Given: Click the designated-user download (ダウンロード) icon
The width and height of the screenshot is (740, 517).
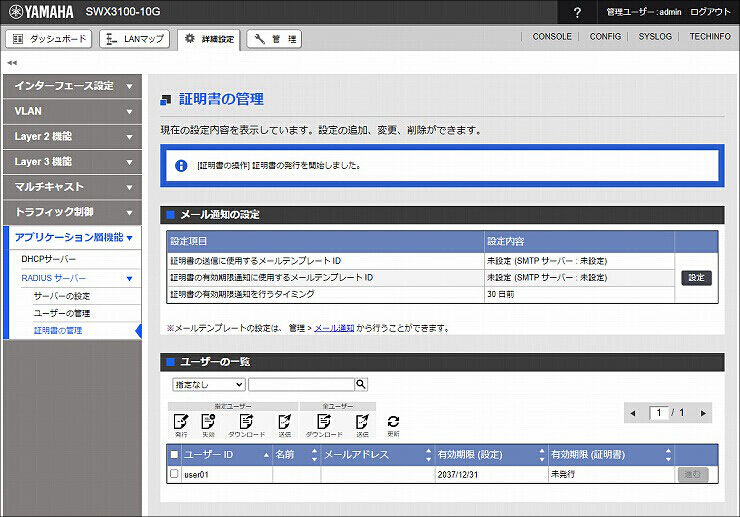Looking at the screenshot, I should 246,425.
